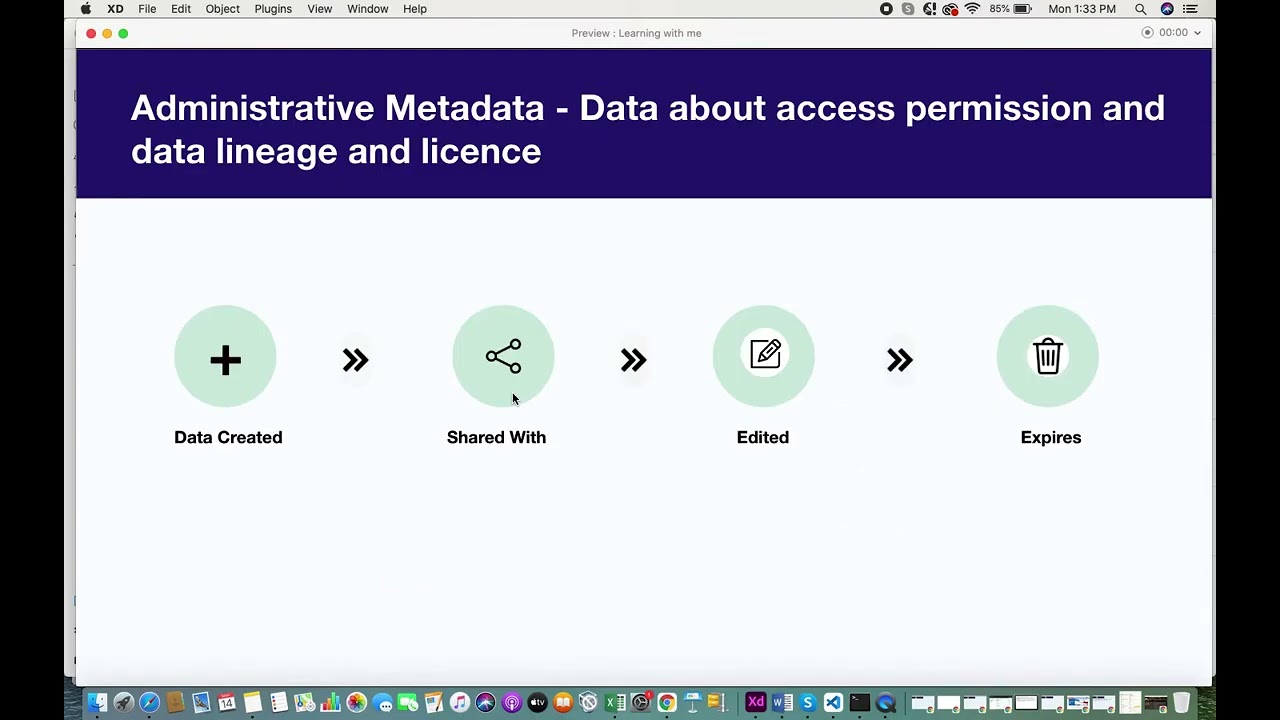Open Messages from the dock

[x=382, y=703]
